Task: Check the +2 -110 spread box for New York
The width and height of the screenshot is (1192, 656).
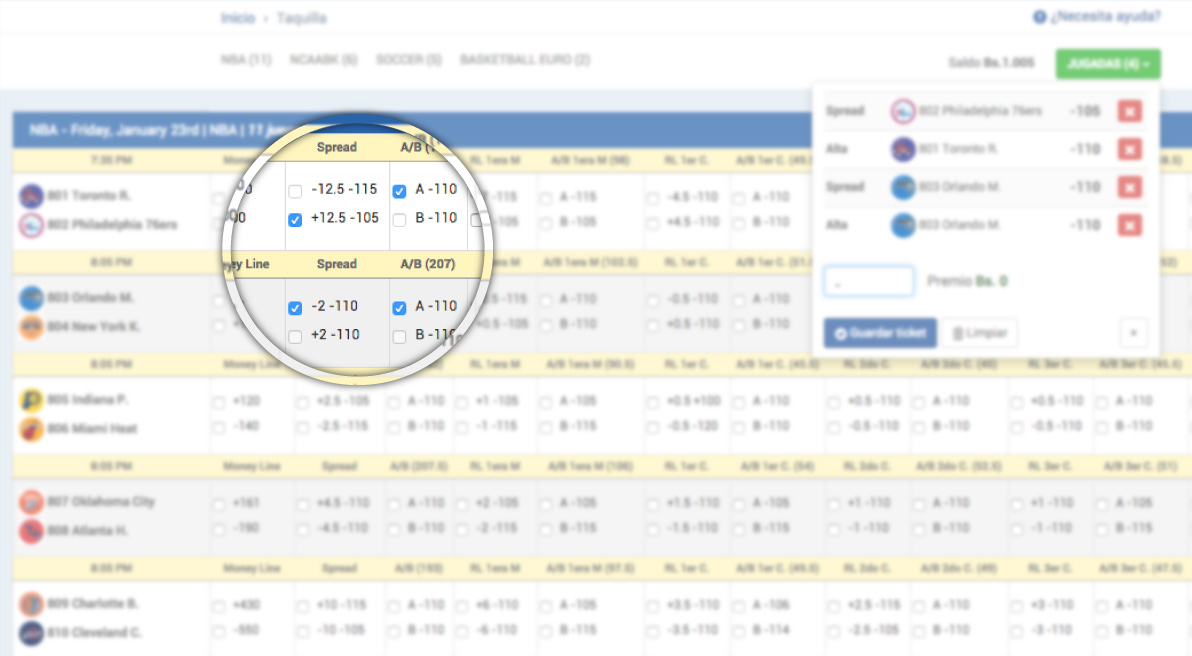Action: click(295, 337)
